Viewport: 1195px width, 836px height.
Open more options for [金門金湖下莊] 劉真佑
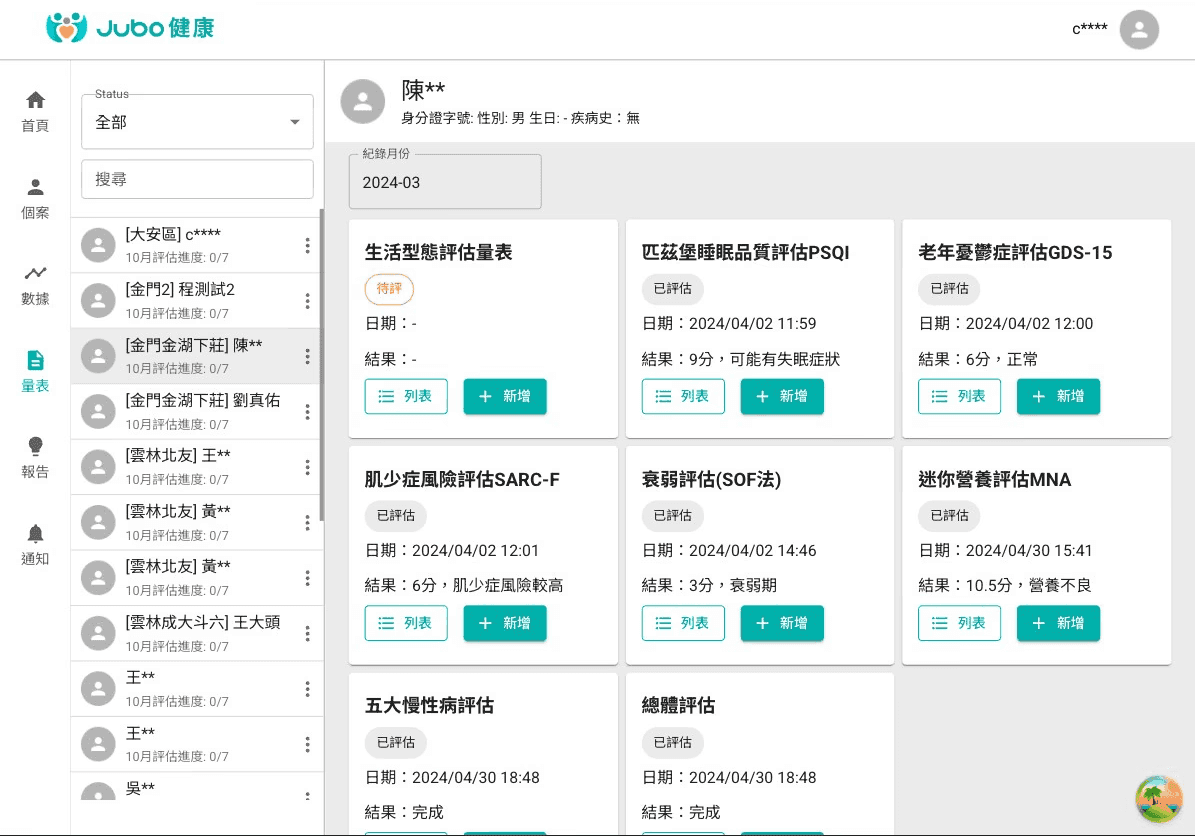pyautogui.click(x=307, y=412)
